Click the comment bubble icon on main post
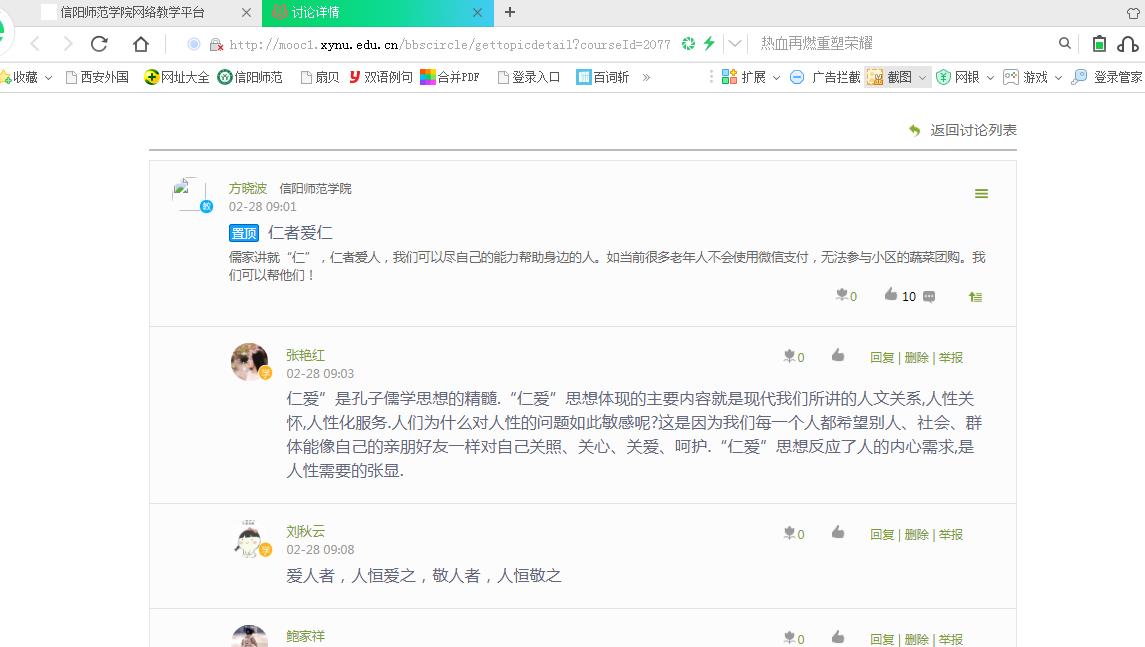This screenshot has width=1145, height=647. [929, 297]
